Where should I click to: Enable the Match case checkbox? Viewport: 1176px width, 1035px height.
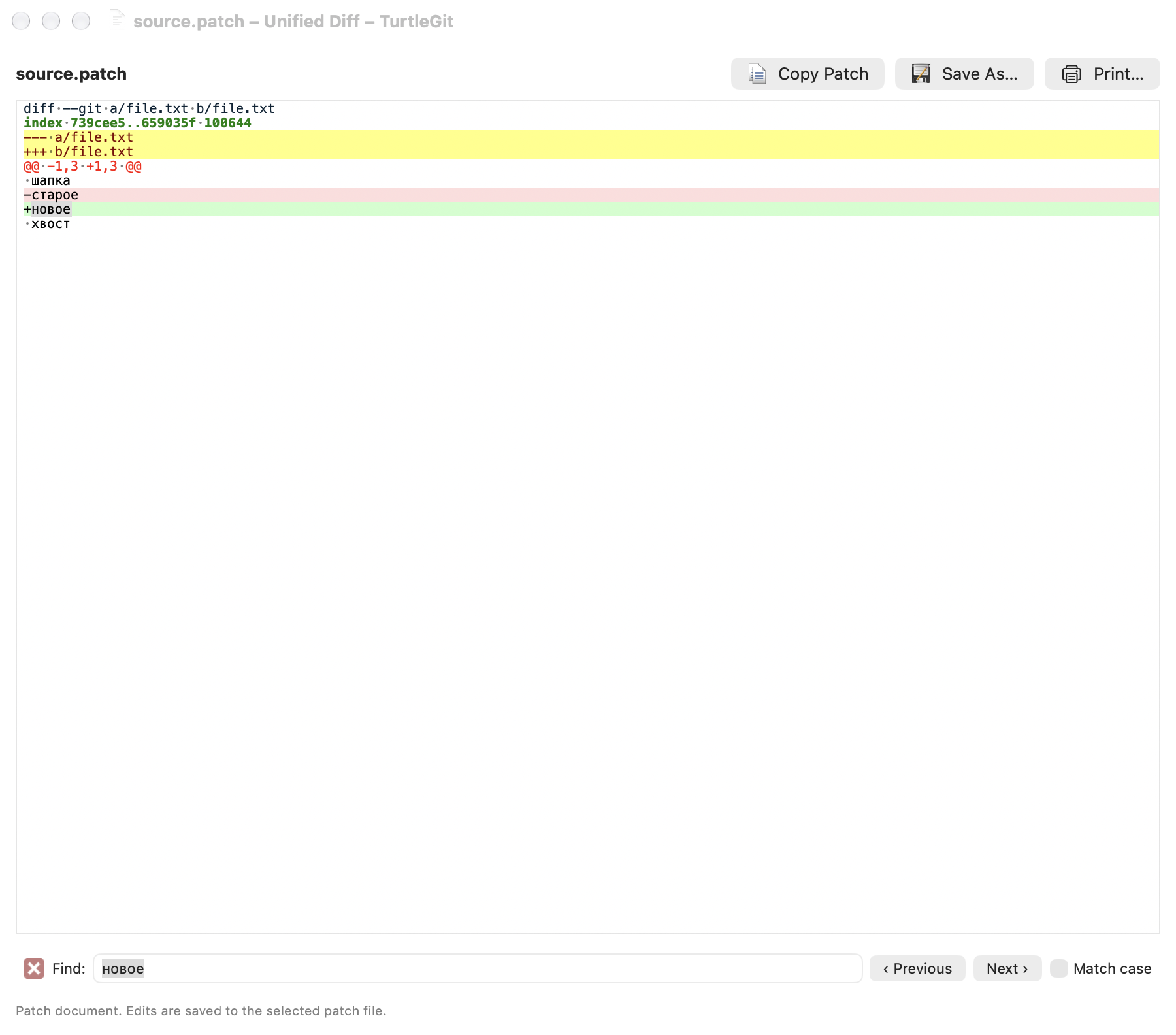1058,968
